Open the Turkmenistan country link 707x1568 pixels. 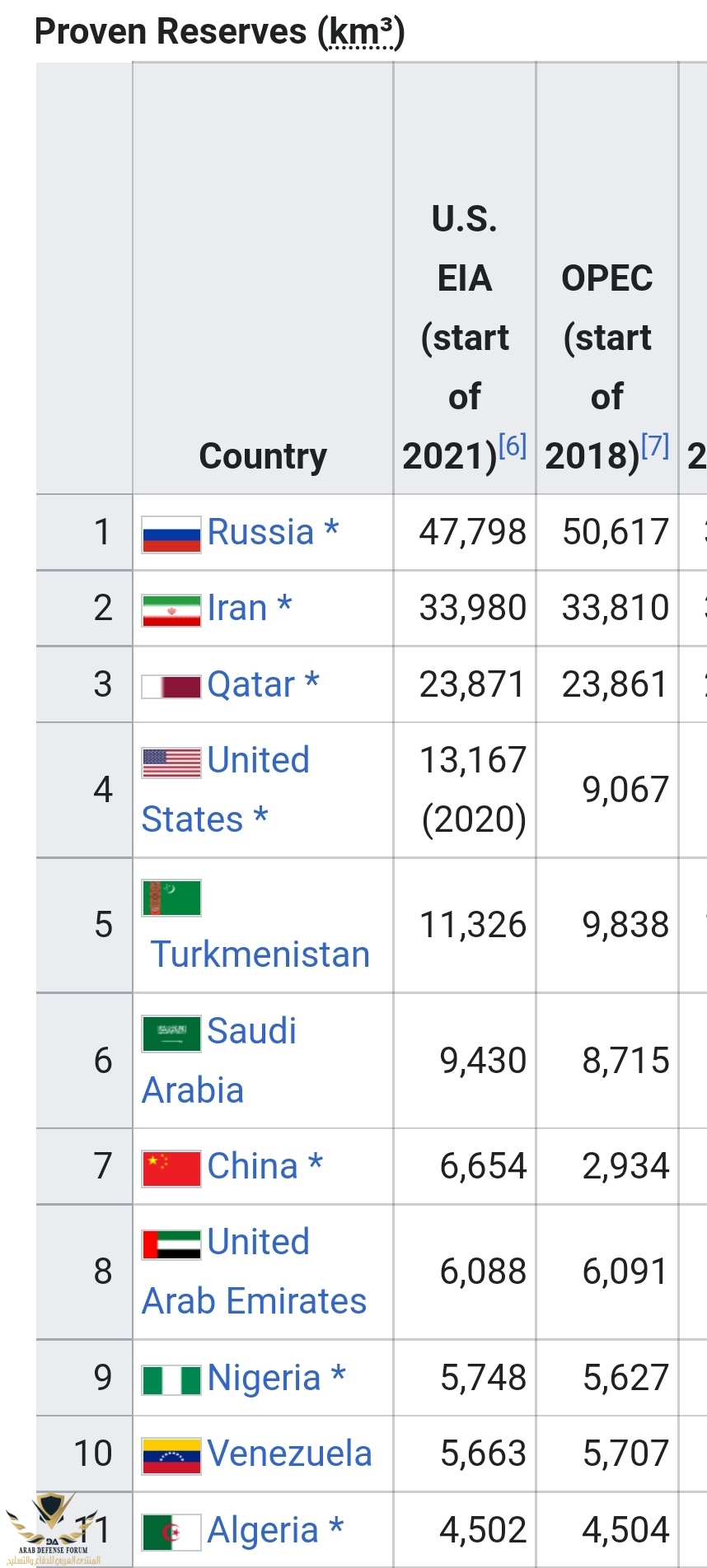pyautogui.click(x=260, y=954)
